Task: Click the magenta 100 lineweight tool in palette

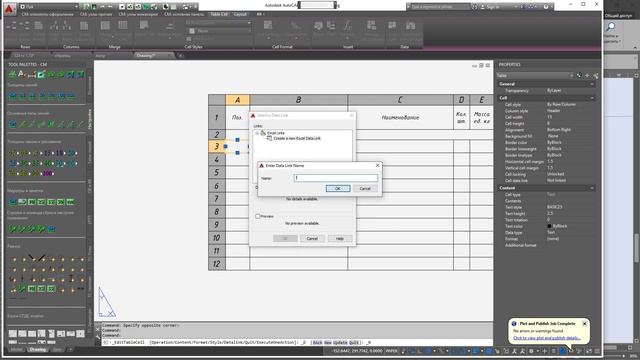Action: tap(48, 173)
